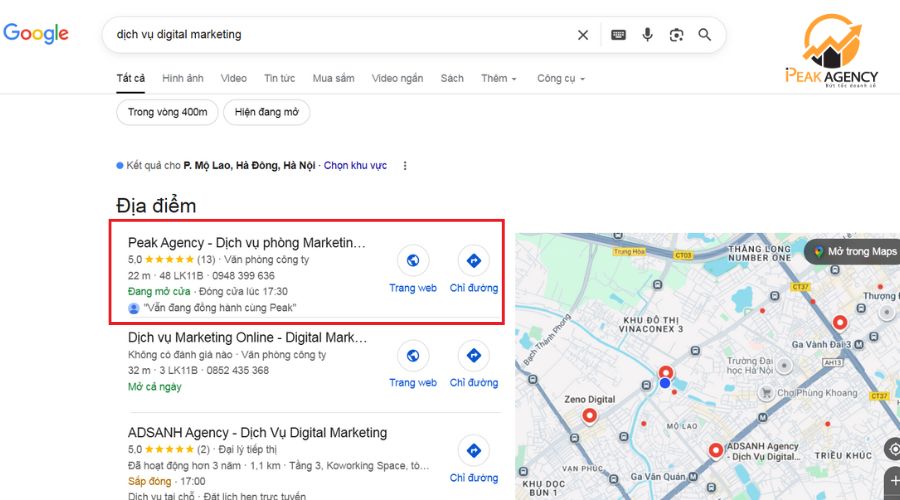Image resolution: width=900 pixels, height=500 pixels.
Task: Click Zeno Digital map label
Action: pos(589,399)
